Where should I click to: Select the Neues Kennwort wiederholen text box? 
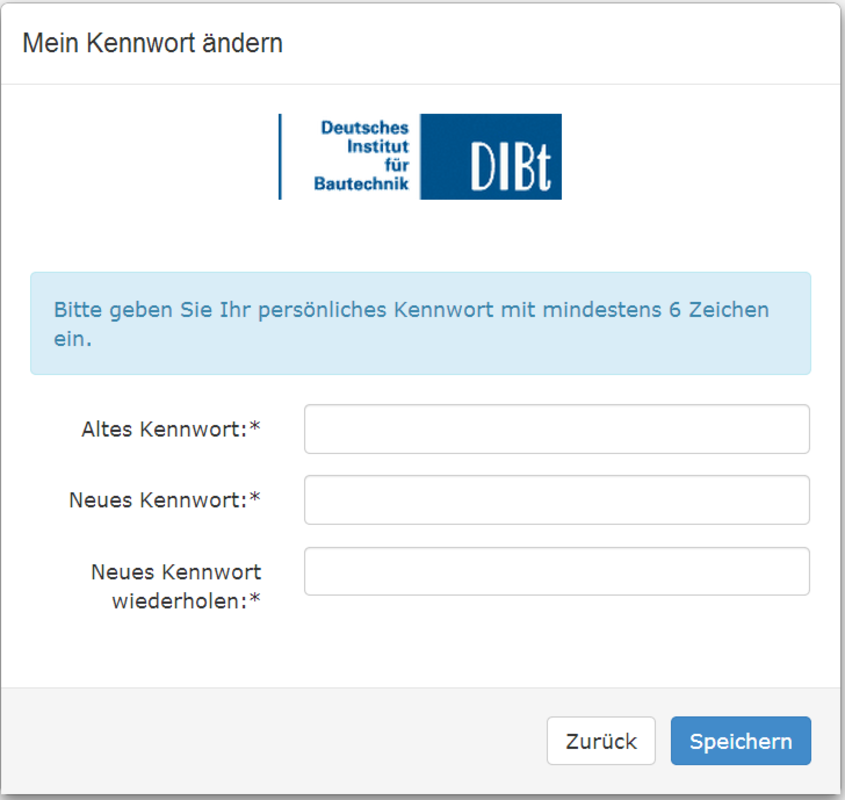coord(556,571)
